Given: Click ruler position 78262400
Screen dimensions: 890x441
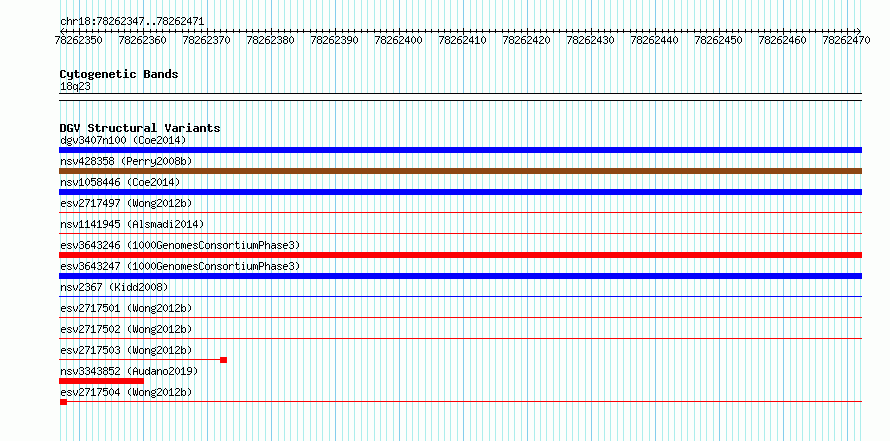Looking at the screenshot, I should (398, 40).
